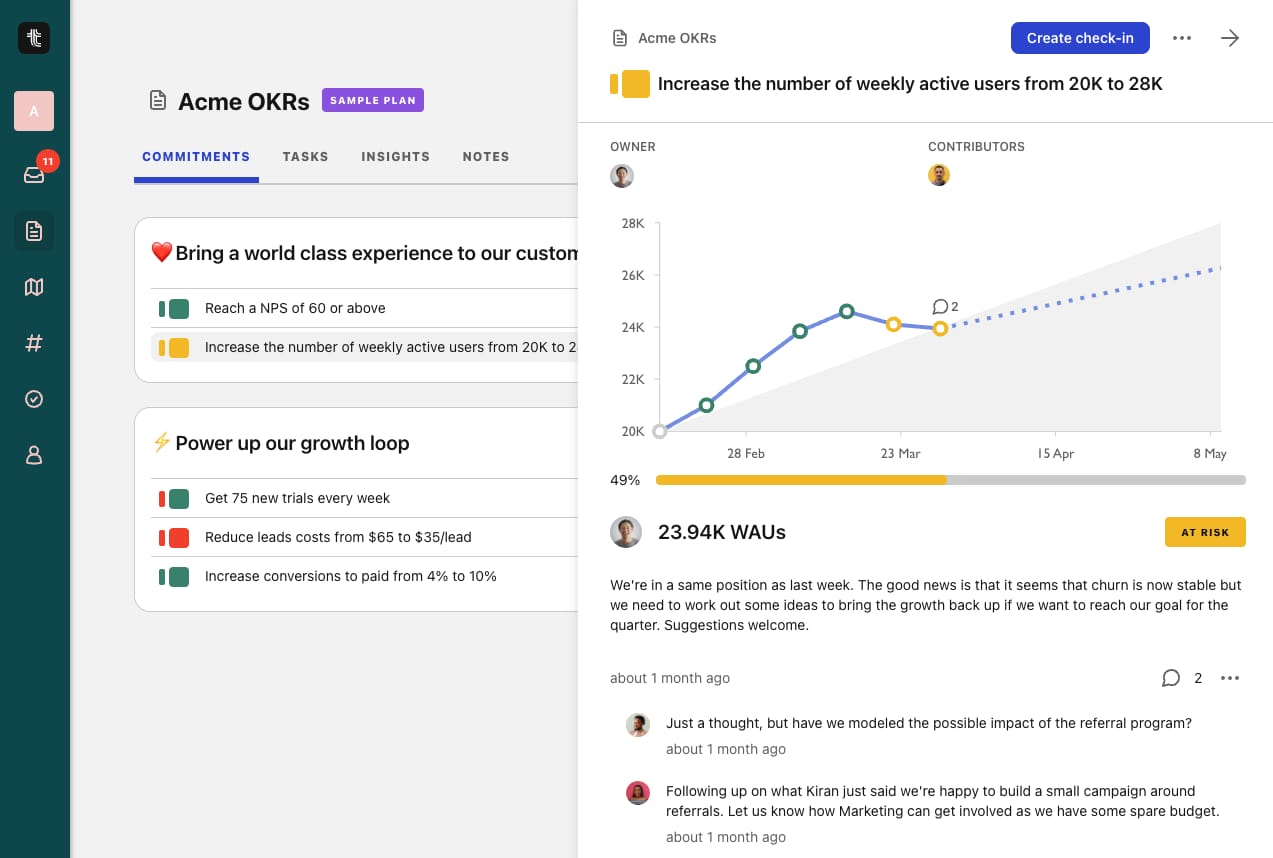
Task: Close the panel with the arrow icon
Action: pyautogui.click(x=1230, y=38)
